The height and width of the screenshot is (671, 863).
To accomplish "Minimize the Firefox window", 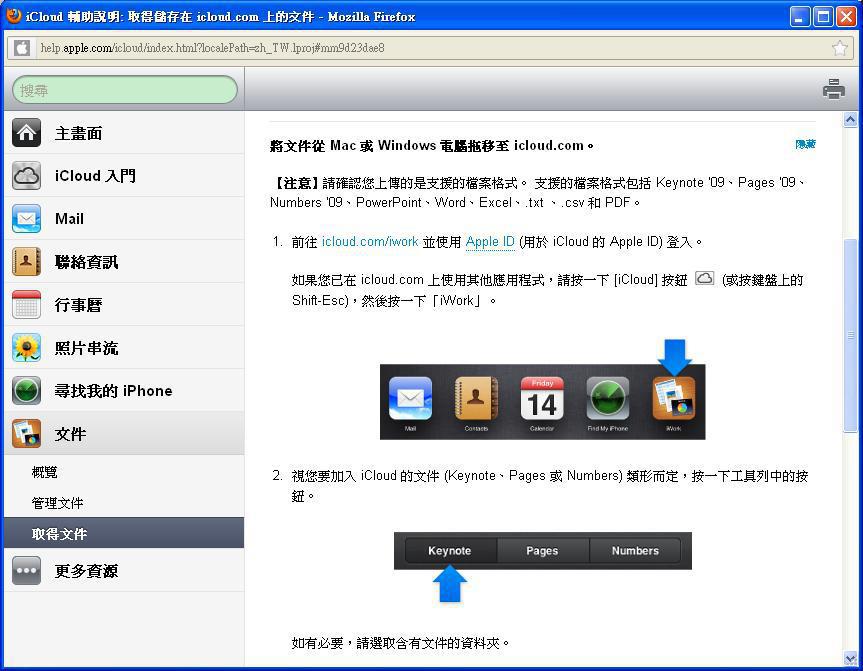I will (x=800, y=17).
